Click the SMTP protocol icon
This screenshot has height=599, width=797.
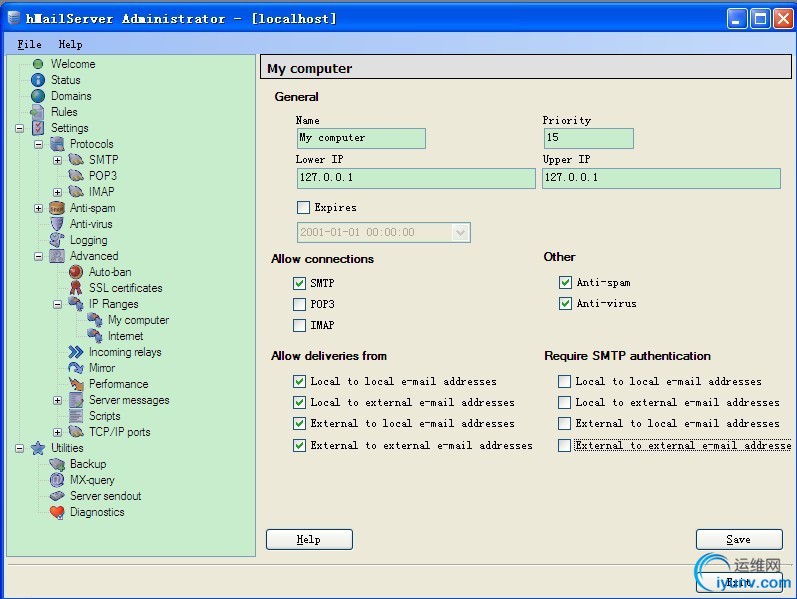tap(76, 160)
